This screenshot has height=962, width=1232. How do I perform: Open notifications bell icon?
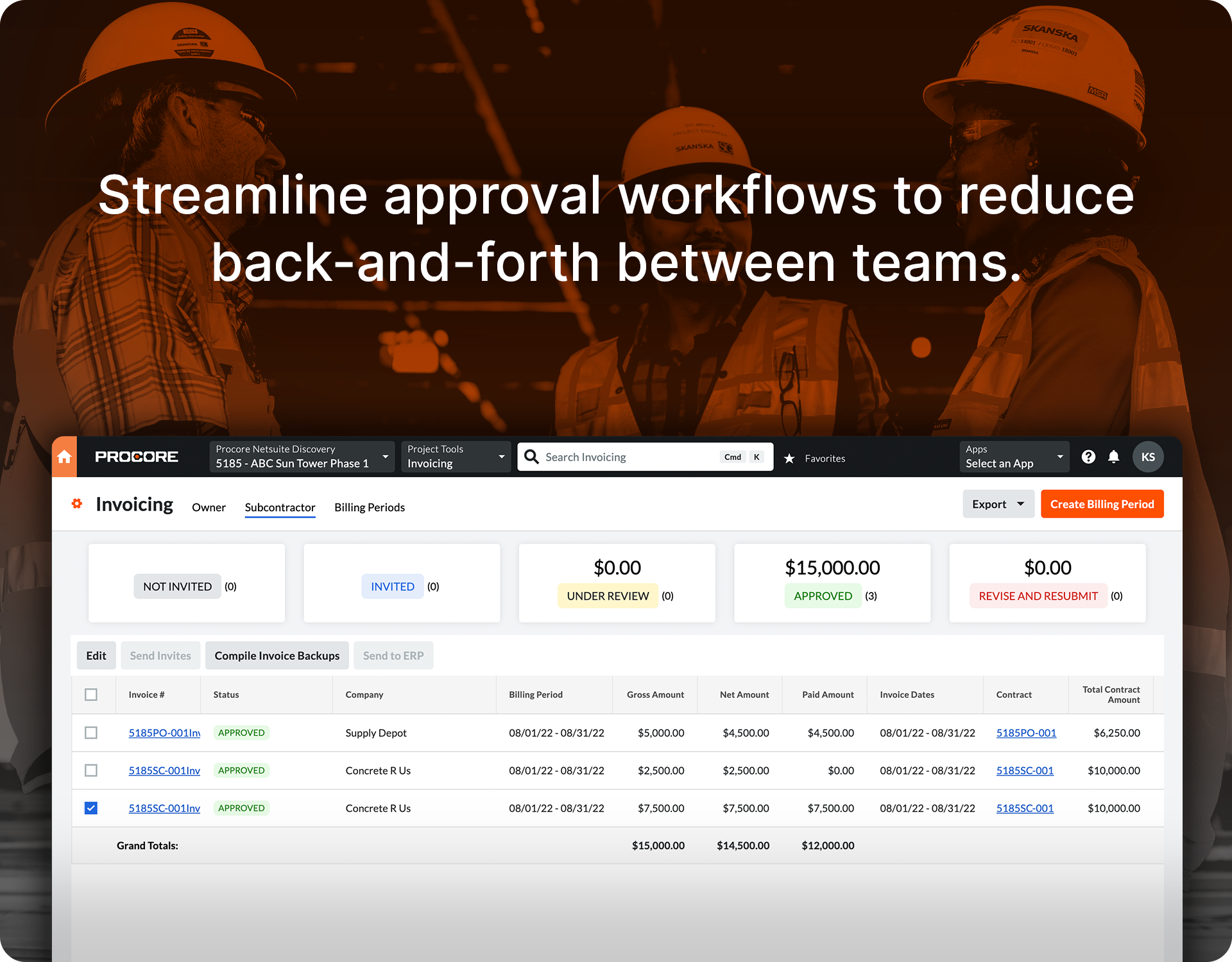1114,457
